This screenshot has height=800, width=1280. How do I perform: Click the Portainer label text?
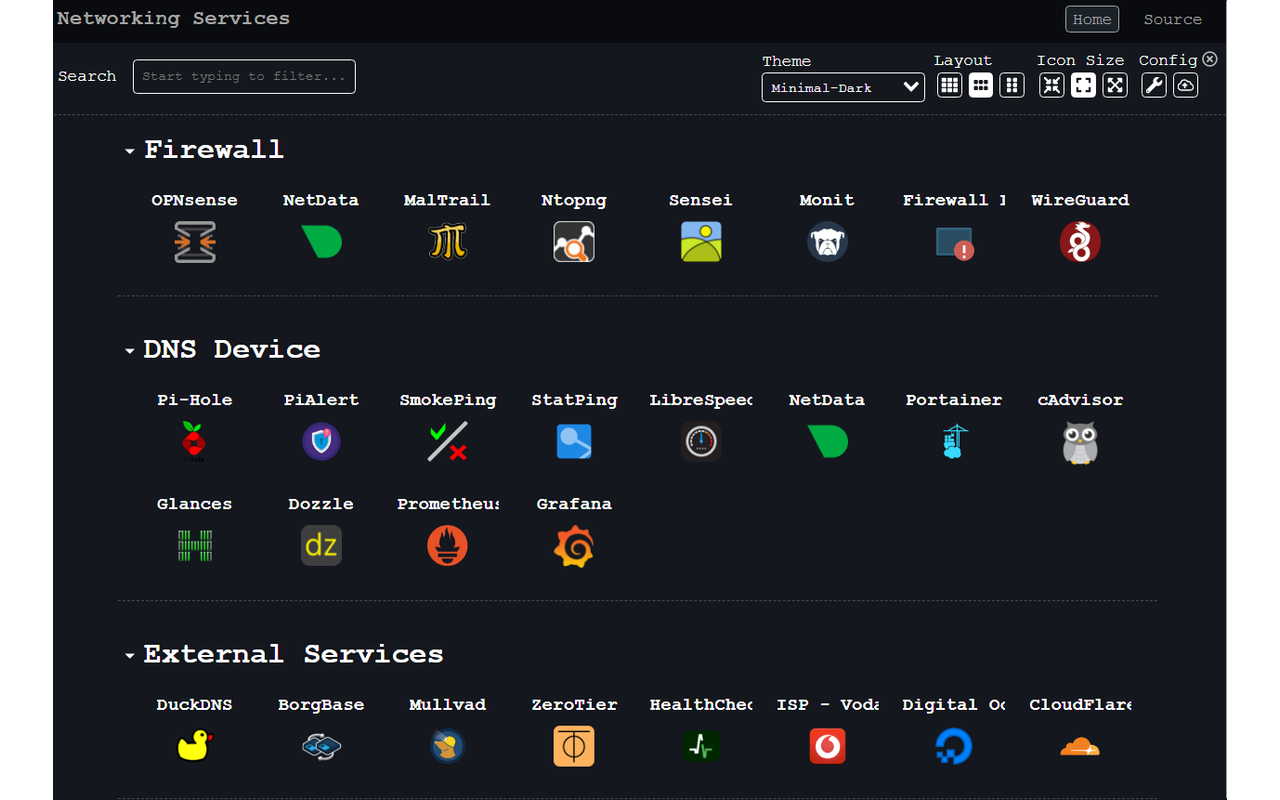coord(954,400)
